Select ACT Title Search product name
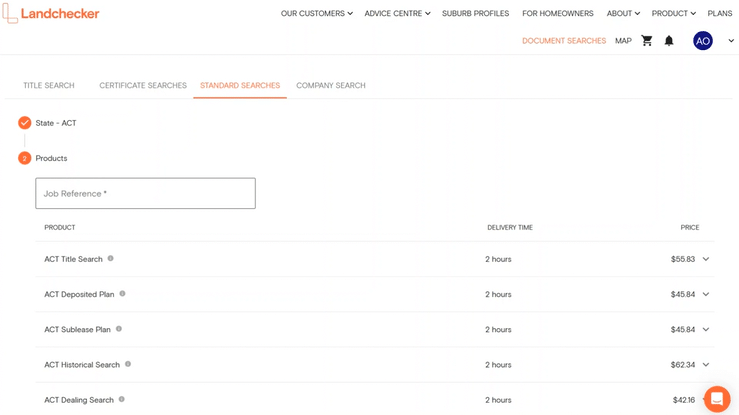 pos(73,259)
